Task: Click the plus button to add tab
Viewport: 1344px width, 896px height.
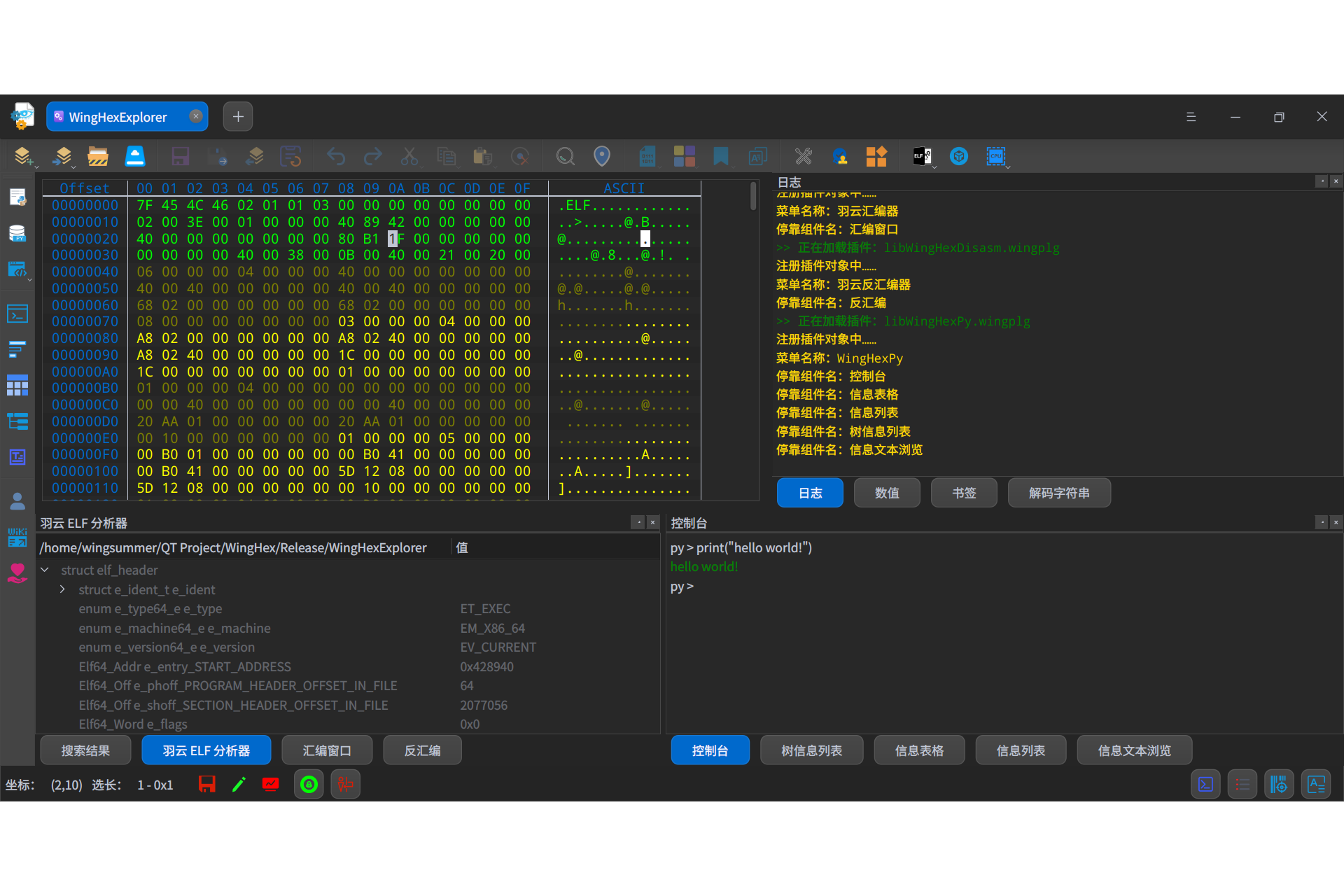Action: pos(238,116)
